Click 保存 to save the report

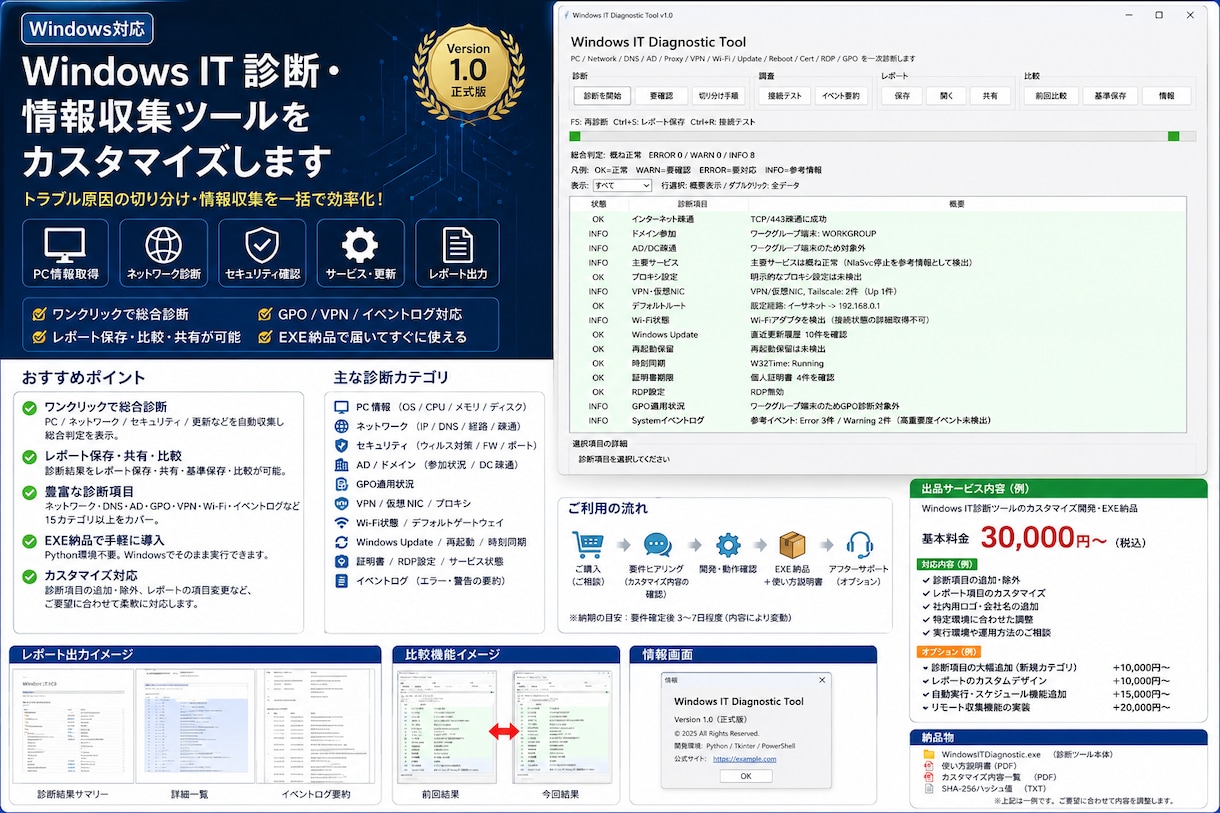pos(901,96)
